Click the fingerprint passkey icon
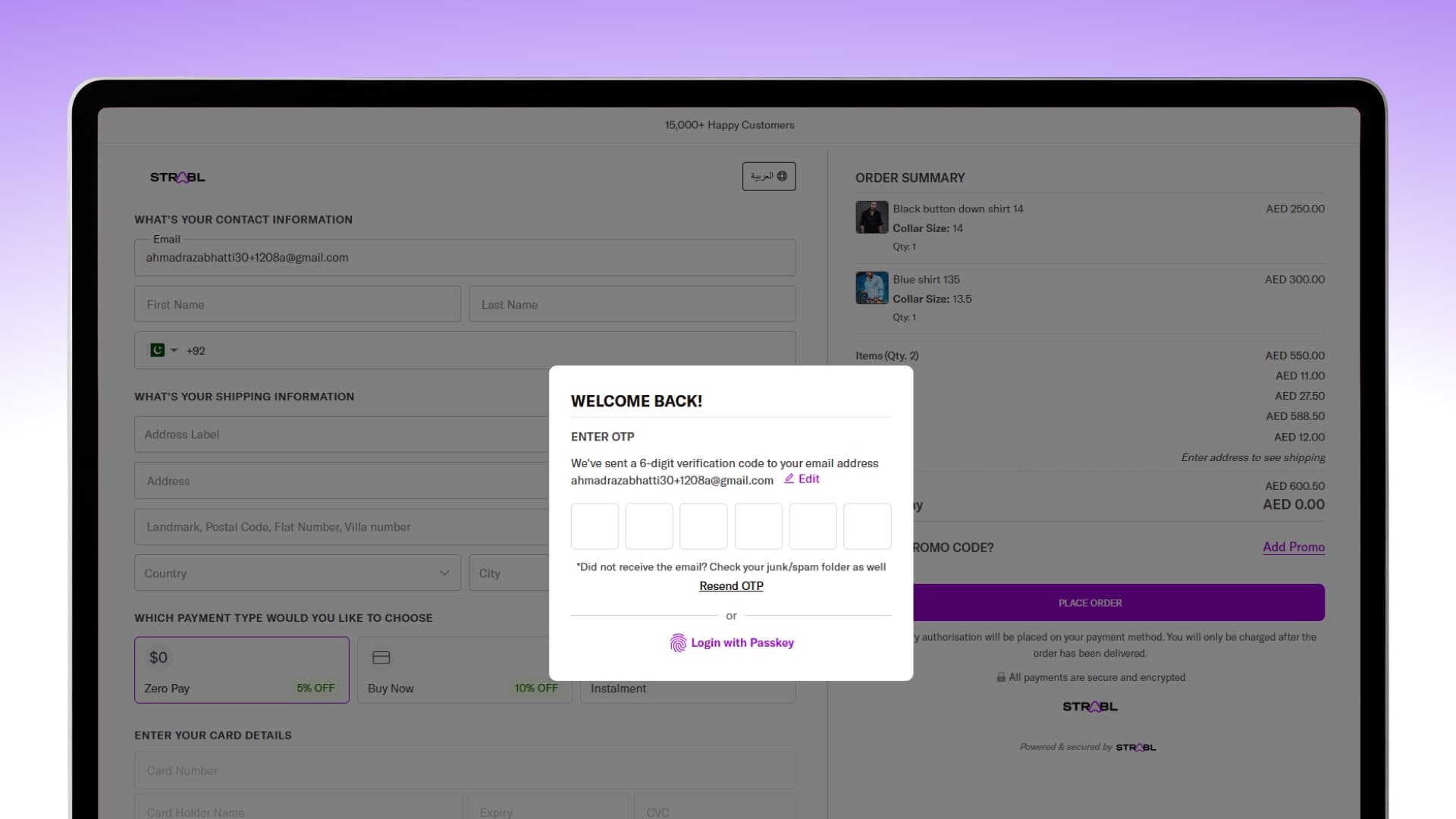 coord(677,643)
